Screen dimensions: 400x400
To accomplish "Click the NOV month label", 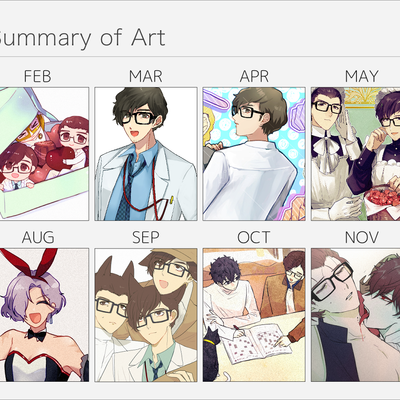I will [x=362, y=238].
